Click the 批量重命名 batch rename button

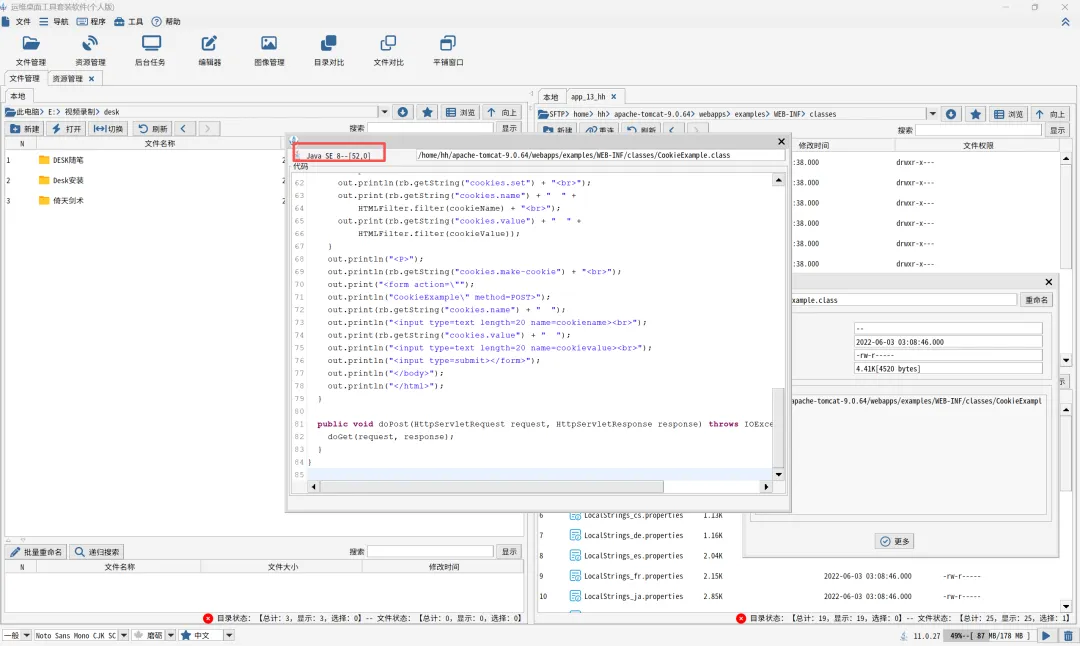click(36, 552)
